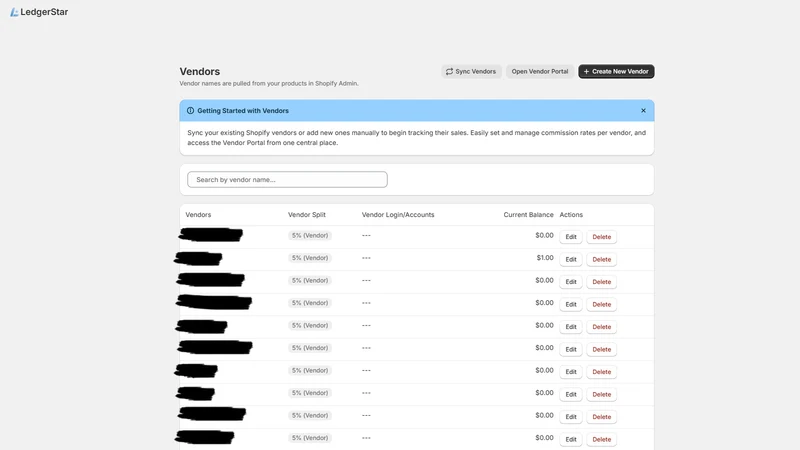Click the Current Balance column header
Image resolution: width=800 pixels, height=450 pixels.
(x=528, y=215)
